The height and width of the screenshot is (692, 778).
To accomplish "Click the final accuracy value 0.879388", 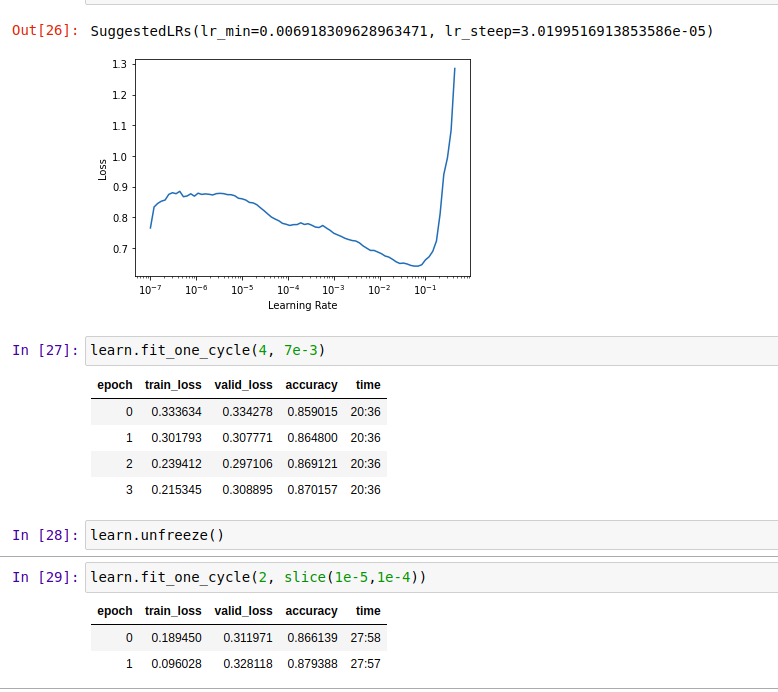I will coord(311,664).
